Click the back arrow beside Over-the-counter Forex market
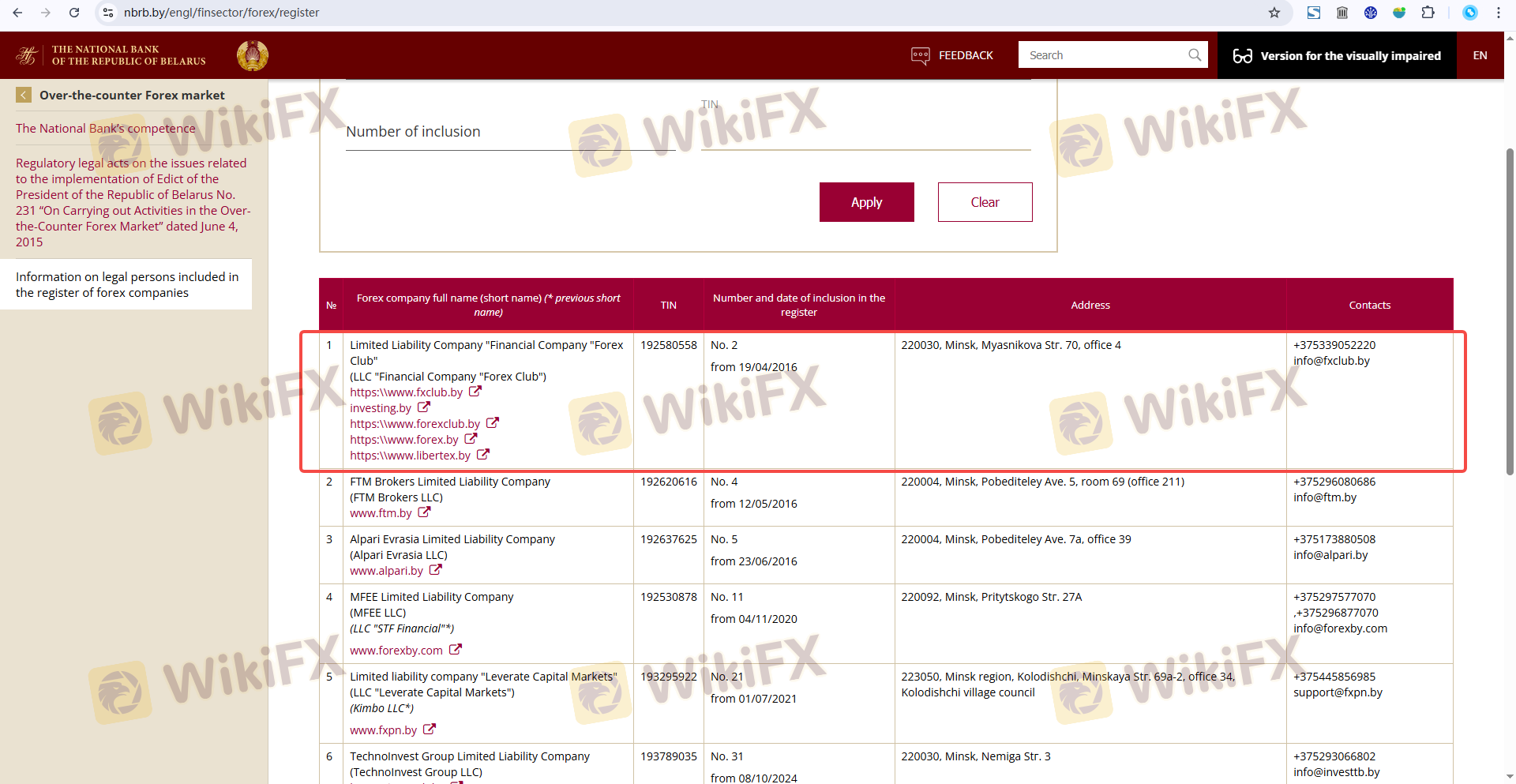 point(24,96)
